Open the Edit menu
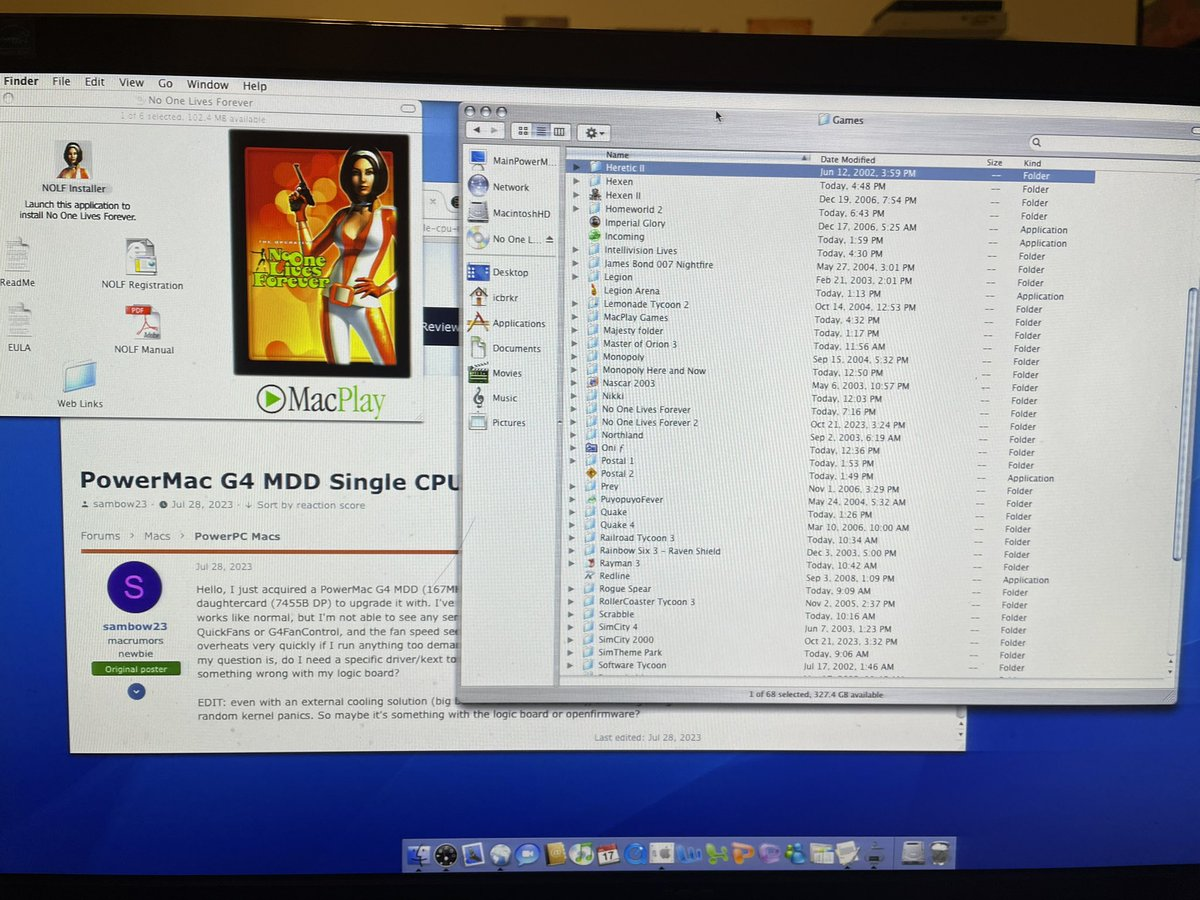1200x900 pixels. click(x=94, y=84)
